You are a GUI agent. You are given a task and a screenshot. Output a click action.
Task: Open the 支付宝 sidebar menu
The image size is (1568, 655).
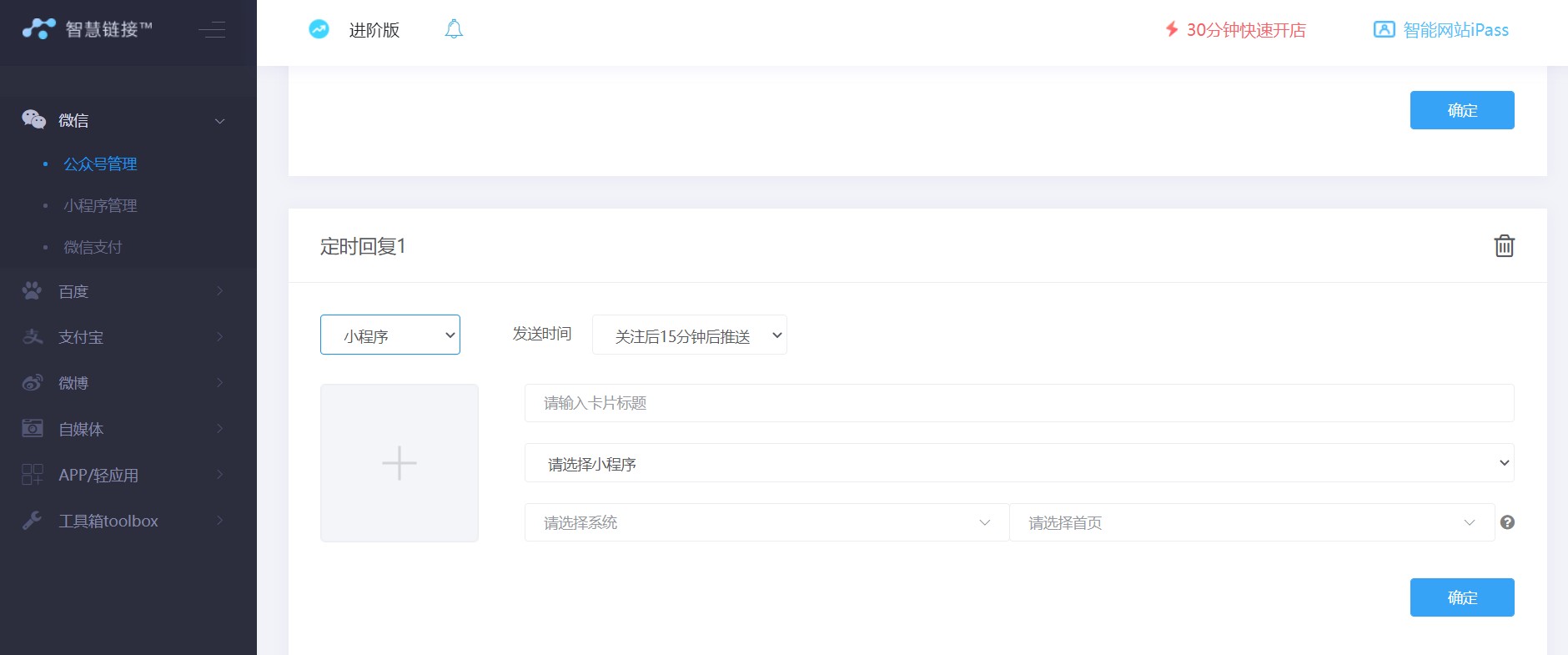tap(128, 337)
